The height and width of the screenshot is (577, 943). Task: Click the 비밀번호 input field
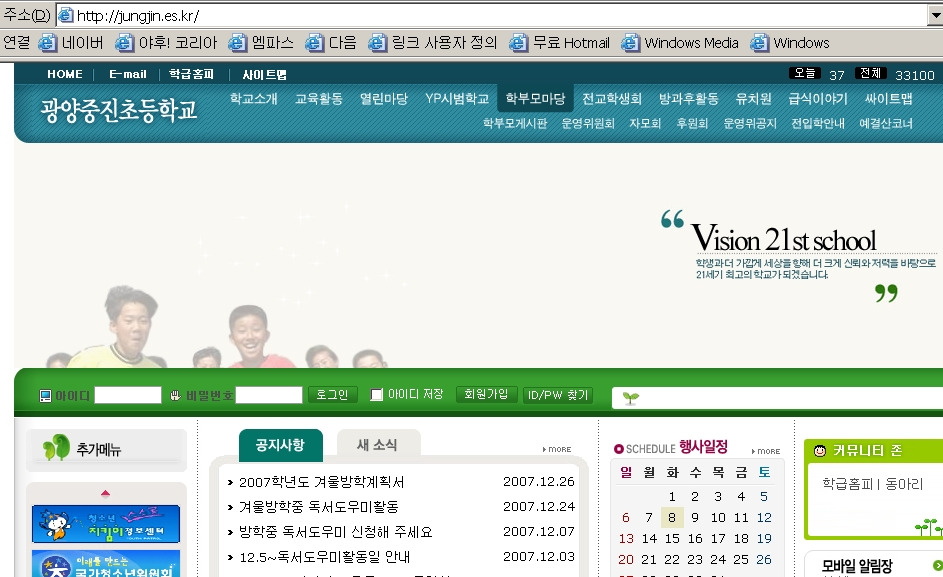click(x=269, y=395)
